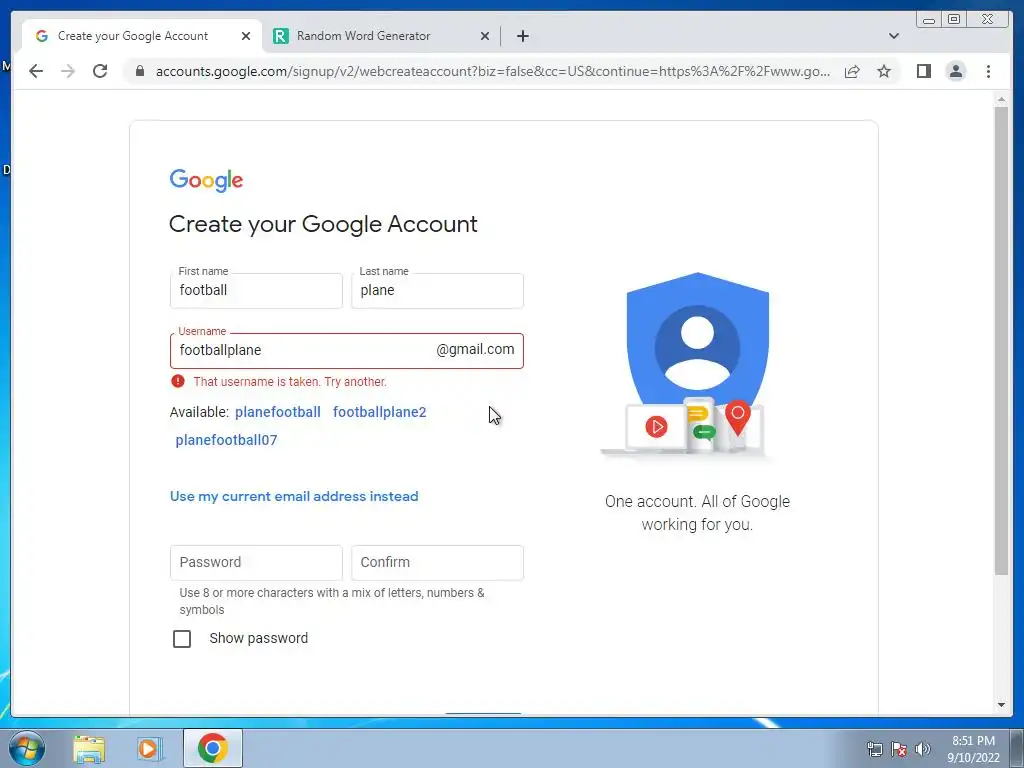Close the Create your Google Account tab

246,36
